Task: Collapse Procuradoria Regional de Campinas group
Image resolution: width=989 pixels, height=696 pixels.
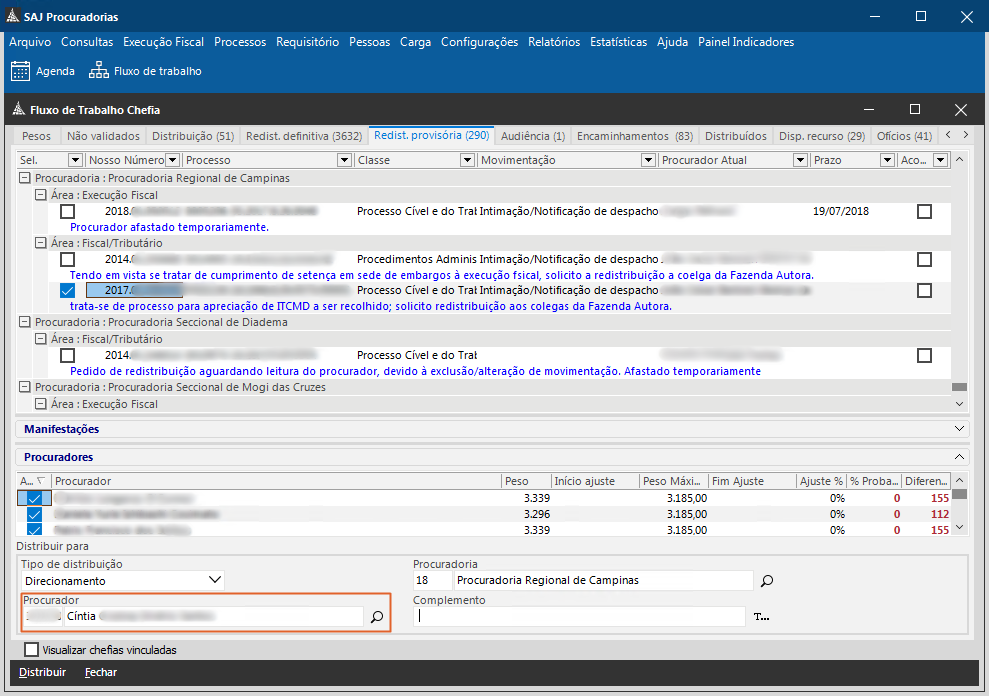Action: coord(25,178)
